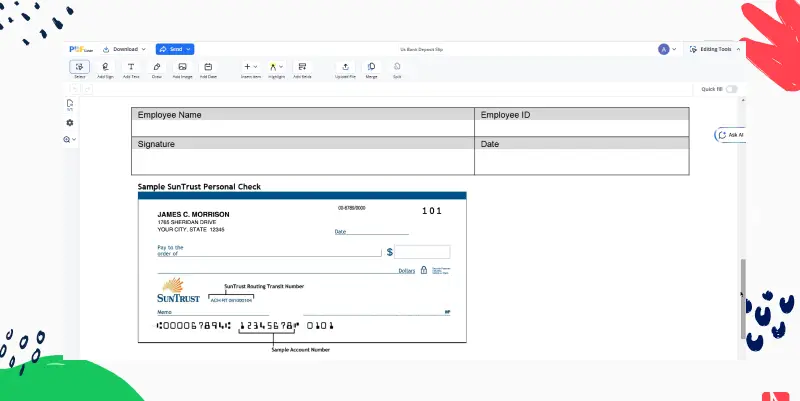Expand the Download dropdown arrow
The height and width of the screenshot is (401, 800).
[x=144, y=49]
